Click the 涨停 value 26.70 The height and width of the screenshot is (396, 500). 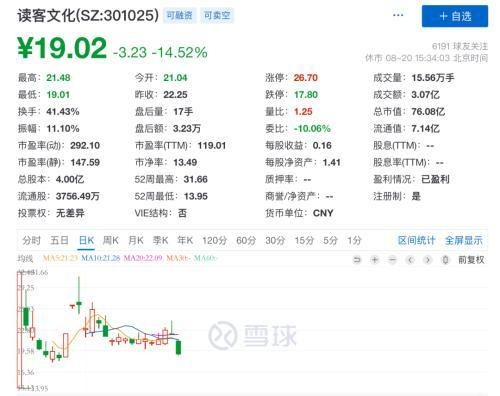coord(306,78)
